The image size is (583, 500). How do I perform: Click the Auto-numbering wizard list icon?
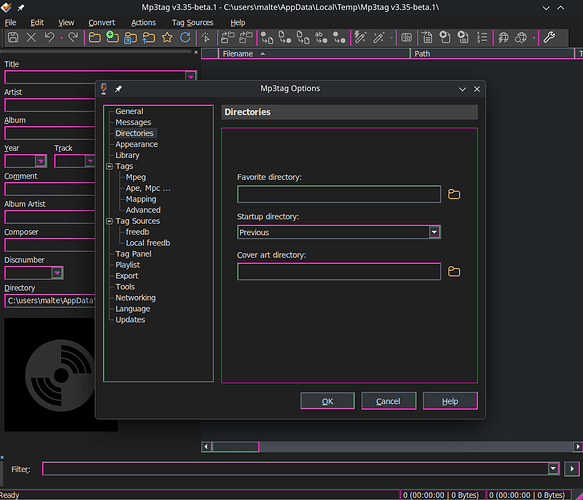[x=482, y=38]
